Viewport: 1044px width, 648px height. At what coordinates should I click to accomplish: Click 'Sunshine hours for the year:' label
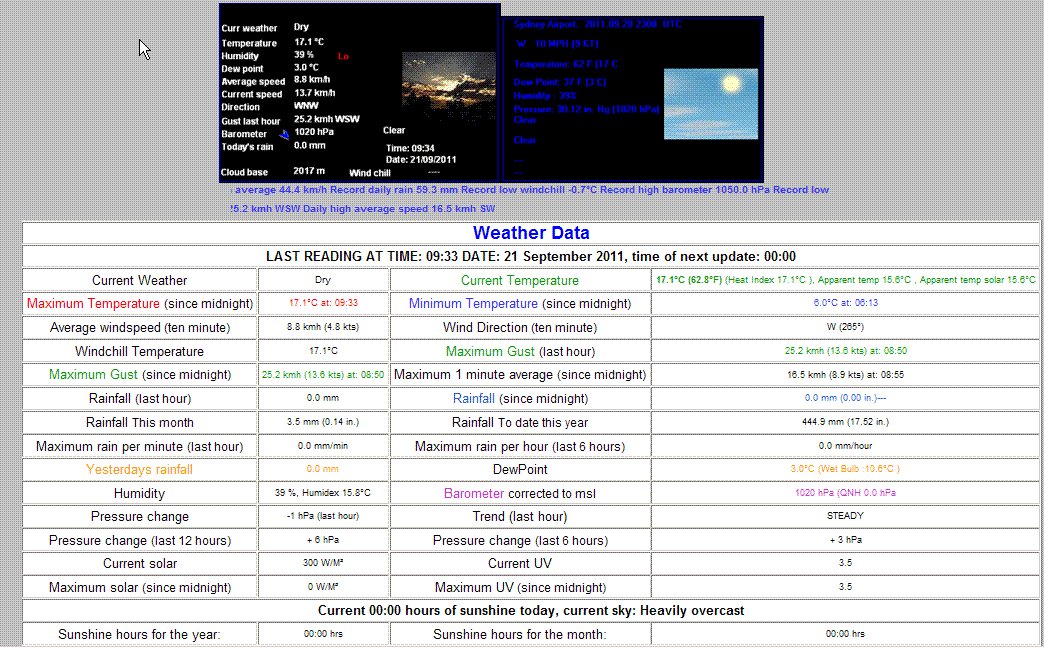[139, 635]
